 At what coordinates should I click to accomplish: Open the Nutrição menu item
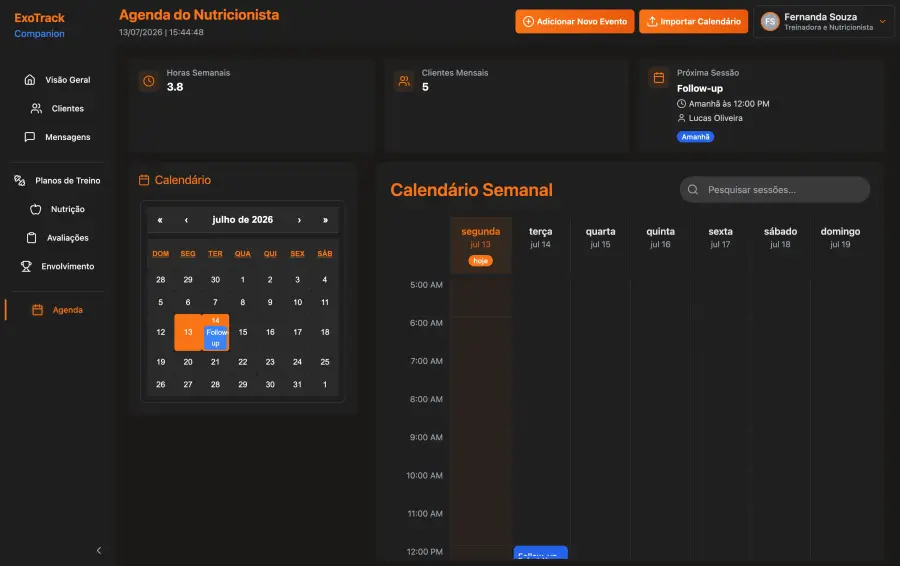57,209
